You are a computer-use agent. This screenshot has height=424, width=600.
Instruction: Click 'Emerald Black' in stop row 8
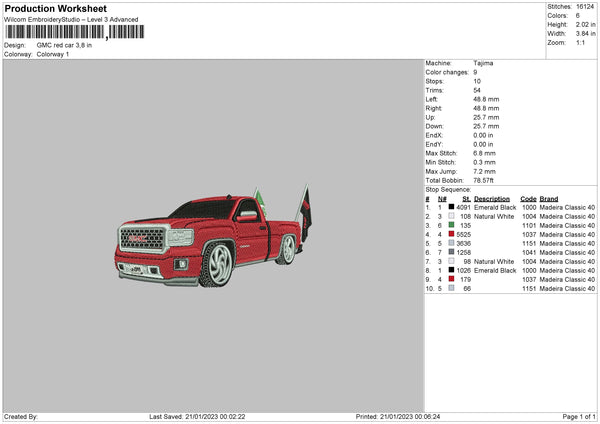(x=495, y=271)
